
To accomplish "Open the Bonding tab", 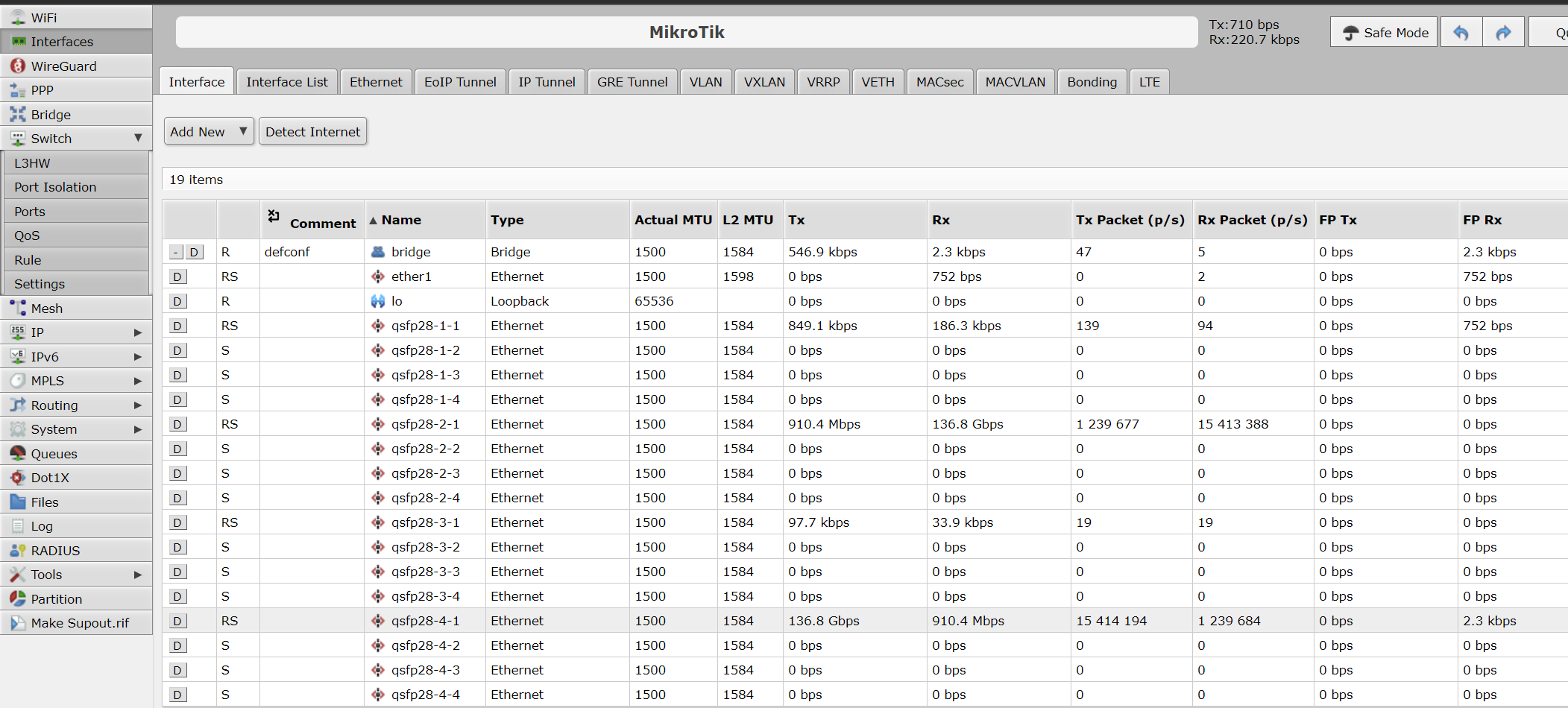I will pyautogui.click(x=1092, y=81).
